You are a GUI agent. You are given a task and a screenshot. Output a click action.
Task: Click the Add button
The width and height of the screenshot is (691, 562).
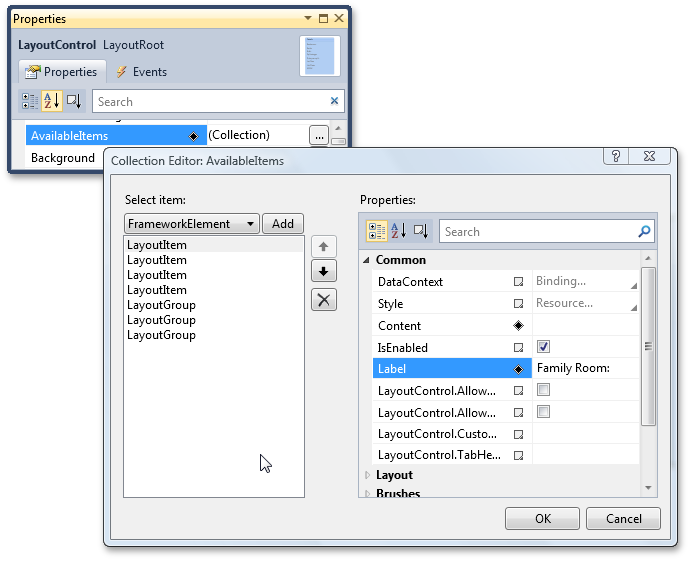[282, 223]
